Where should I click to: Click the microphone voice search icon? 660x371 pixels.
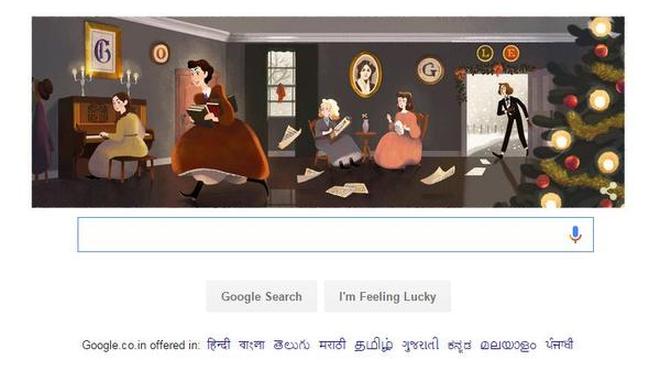pyautogui.click(x=575, y=235)
